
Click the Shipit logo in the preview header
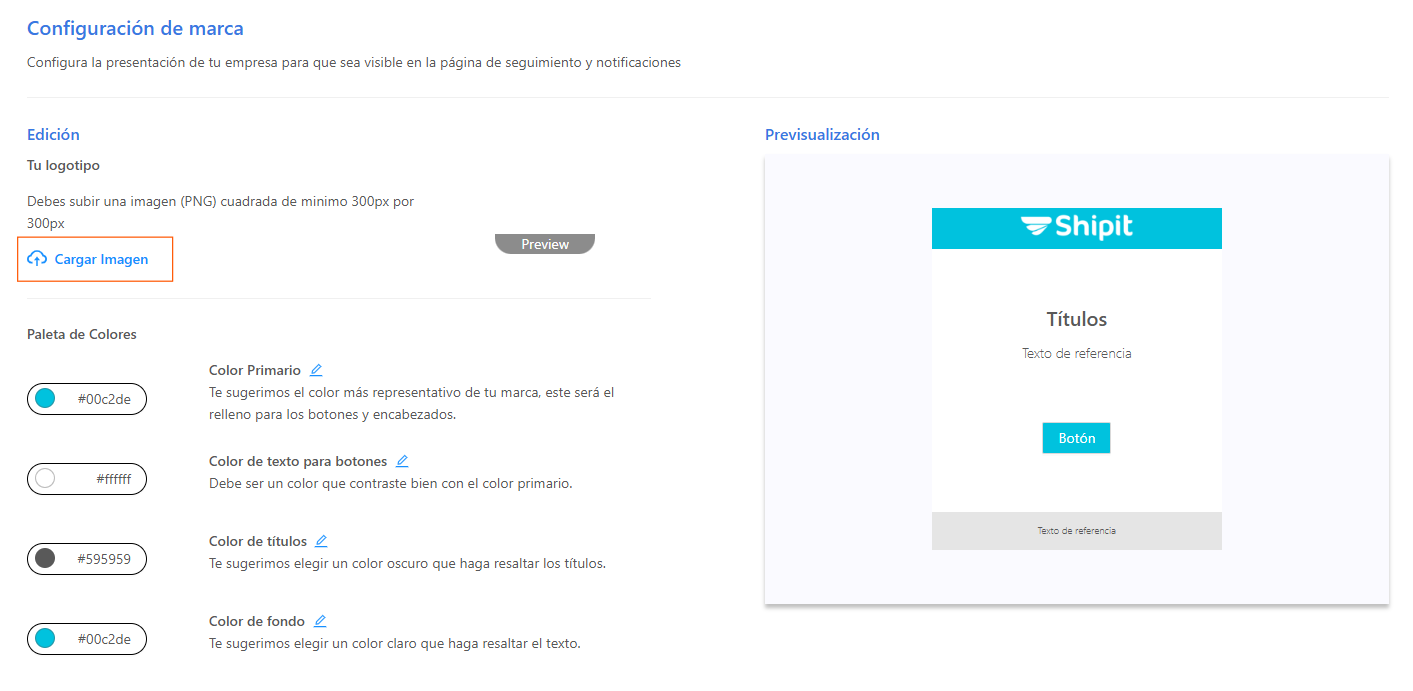pos(1077,227)
